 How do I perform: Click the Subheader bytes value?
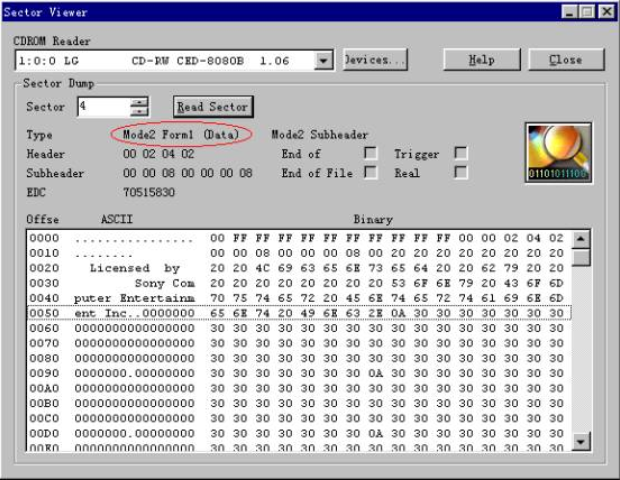(x=187, y=173)
